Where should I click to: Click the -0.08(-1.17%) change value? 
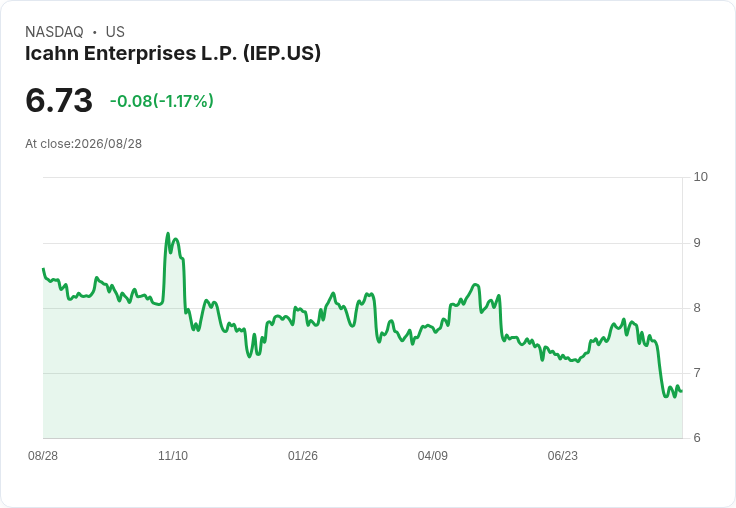click(161, 101)
